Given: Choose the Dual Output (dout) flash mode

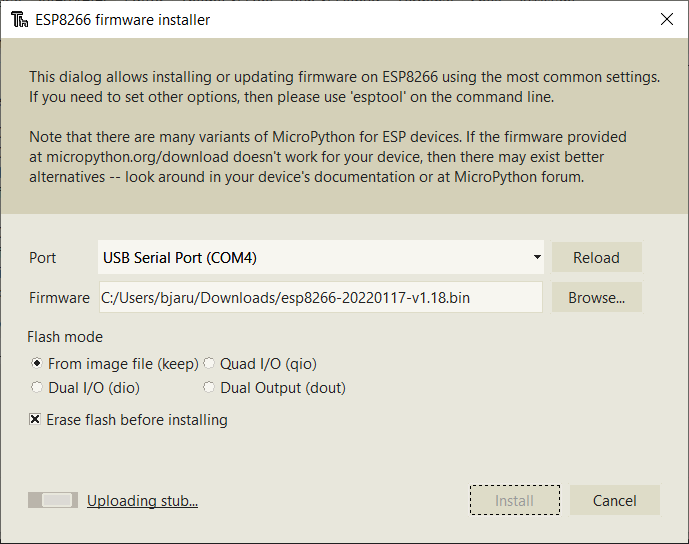Looking at the screenshot, I should tap(210, 387).
